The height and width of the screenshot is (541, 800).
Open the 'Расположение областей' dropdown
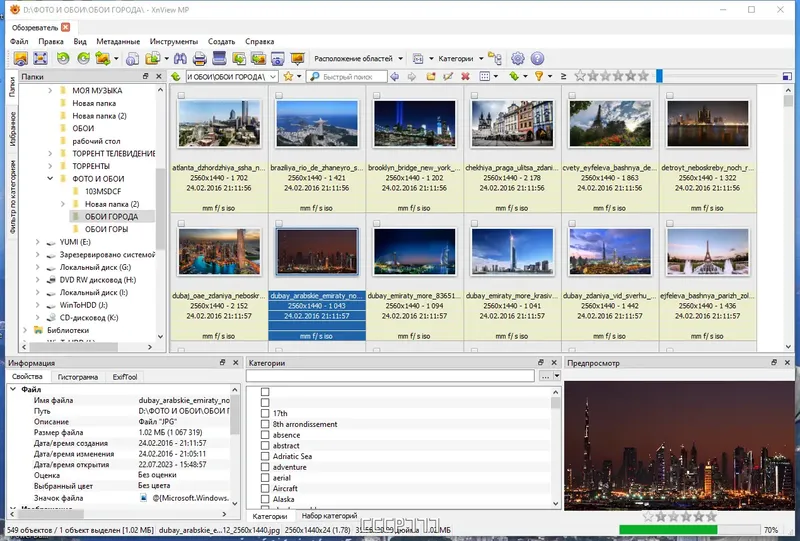pyautogui.click(x=359, y=59)
